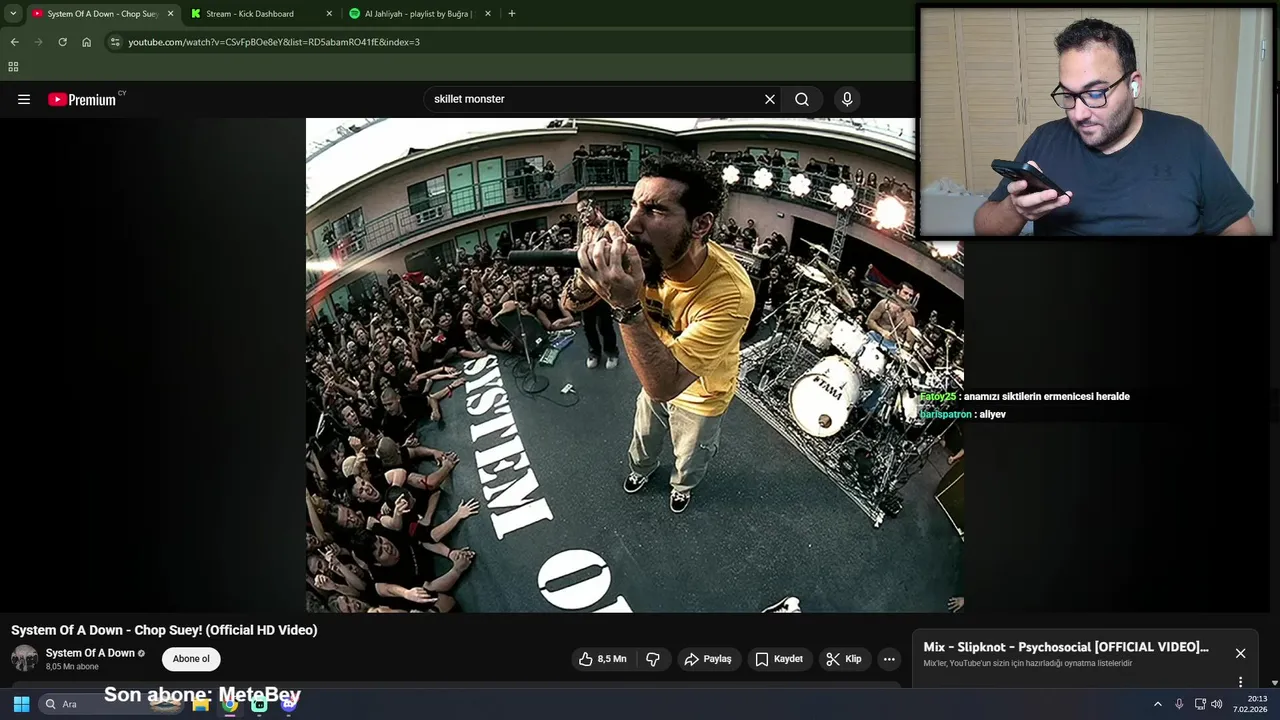Open the tab search dropdown arrow
1280x720 pixels.
[x=13, y=14]
